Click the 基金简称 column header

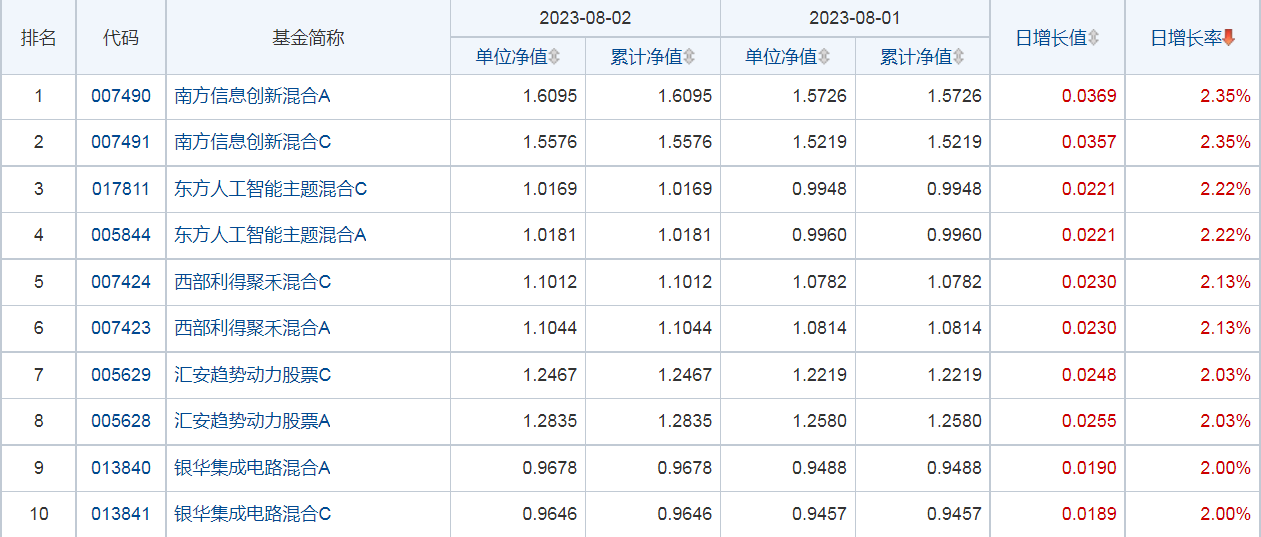coord(308,38)
